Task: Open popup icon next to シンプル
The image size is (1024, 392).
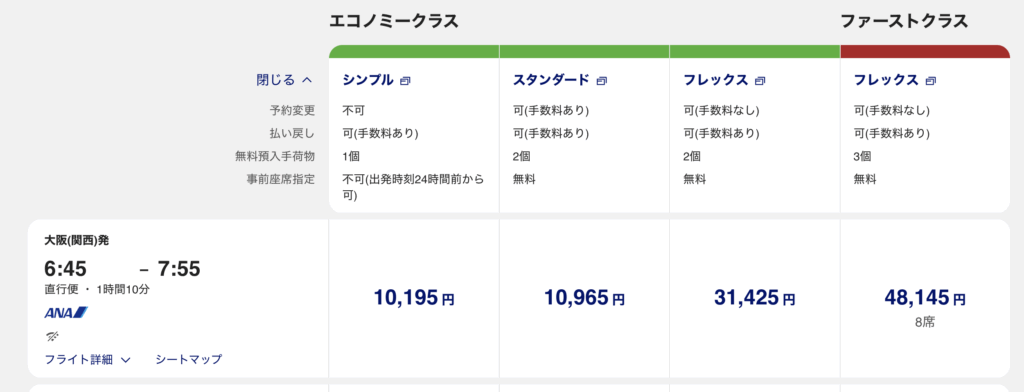Action: pyautogui.click(x=405, y=81)
